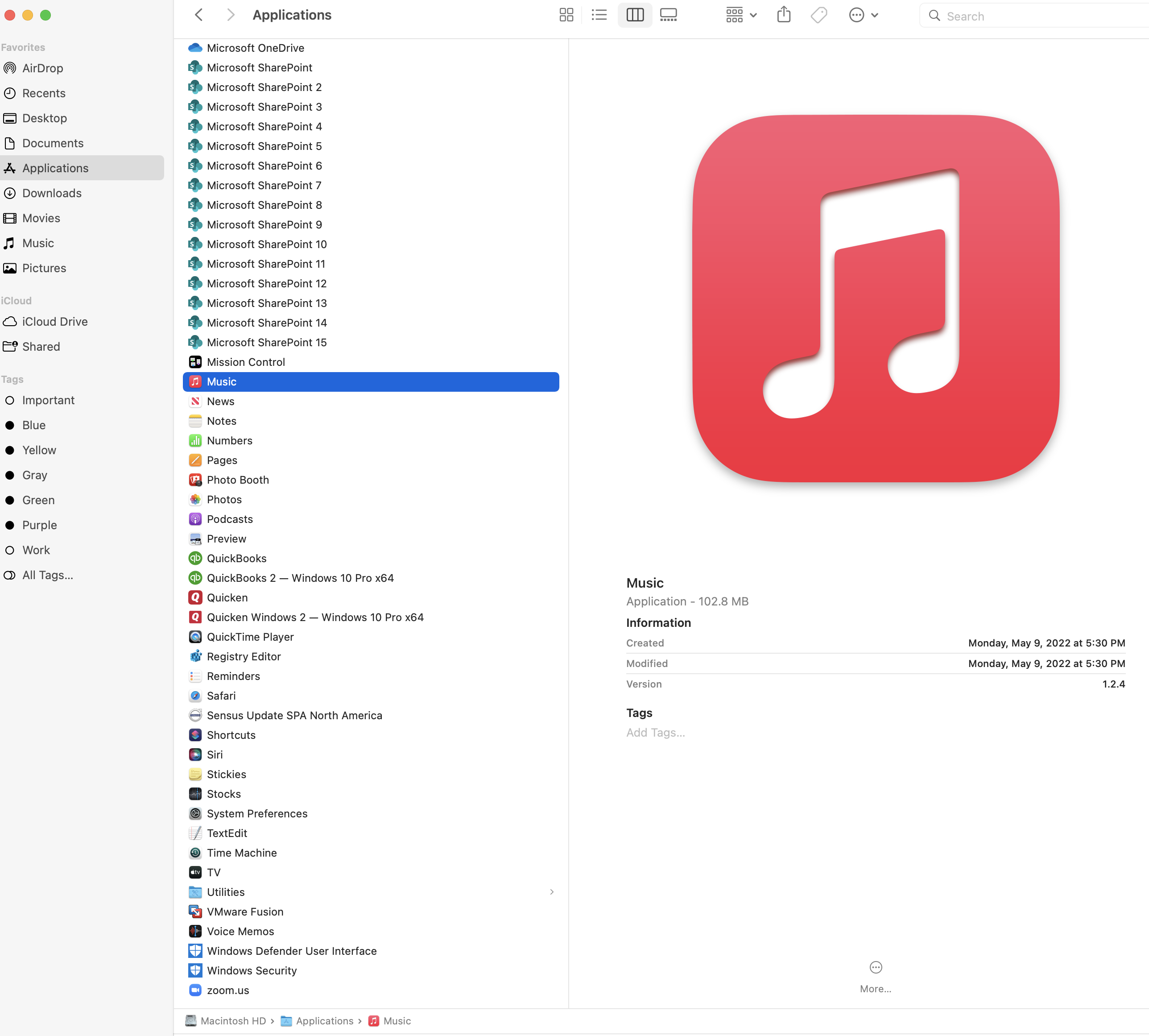
Task: Select the VMware Fusion app icon
Action: pyautogui.click(x=195, y=912)
